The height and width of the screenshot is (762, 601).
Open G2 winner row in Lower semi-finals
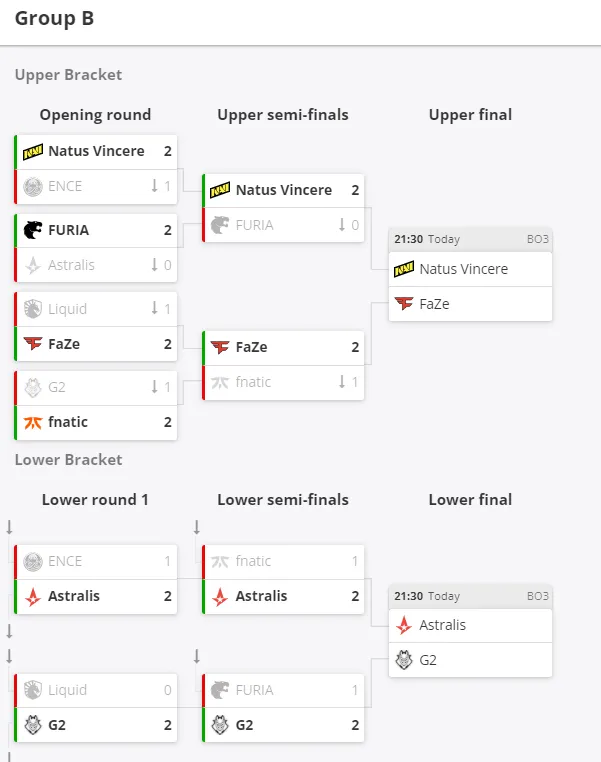tap(283, 725)
